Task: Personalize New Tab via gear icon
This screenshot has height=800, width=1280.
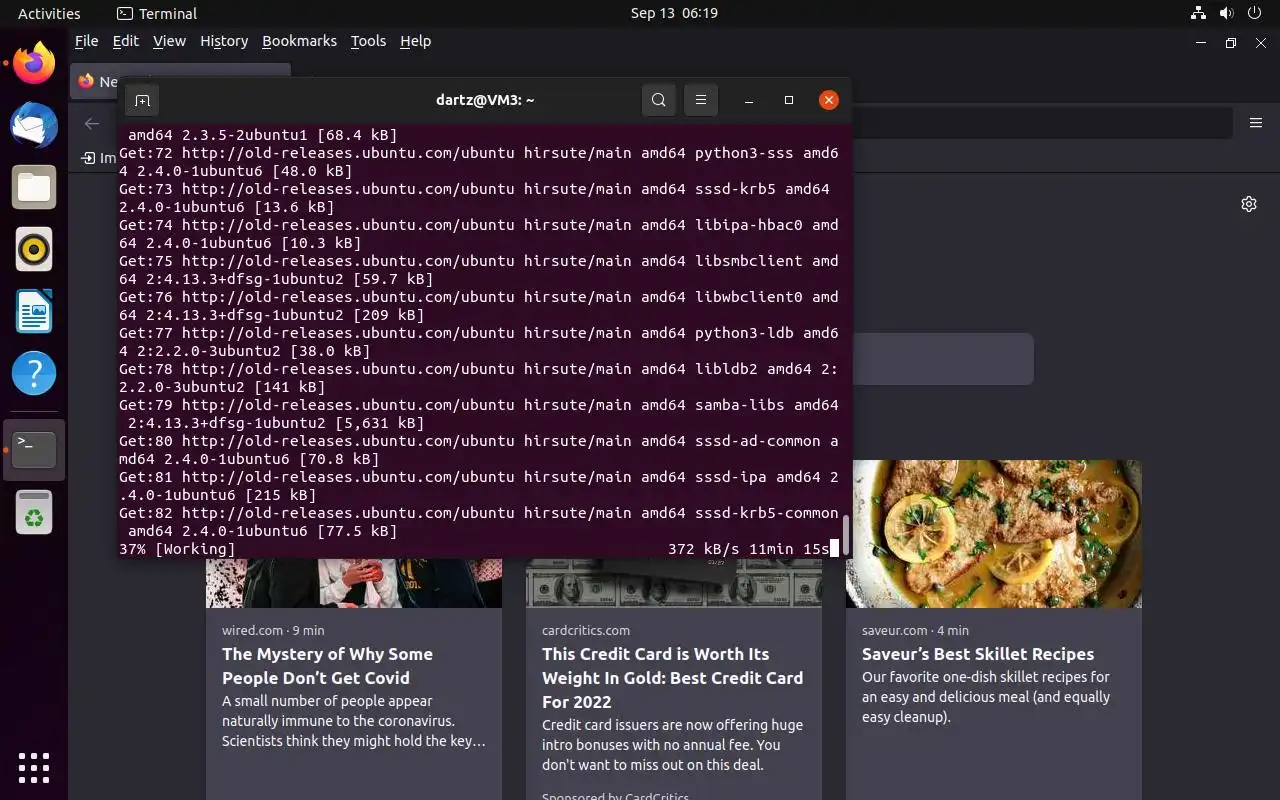Action: tap(1249, 204)
